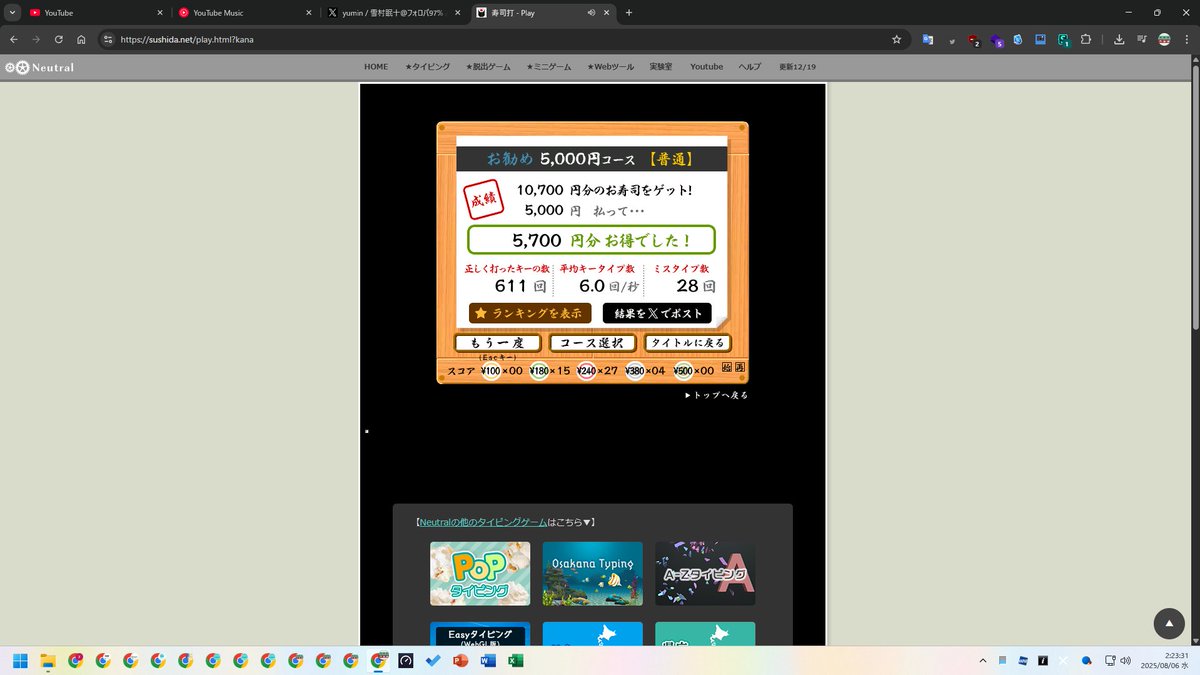The width and height of the screenshot is (1200, 675).
Task: Open the Chrome profile avatar
Action: (x=1164, y=39)
